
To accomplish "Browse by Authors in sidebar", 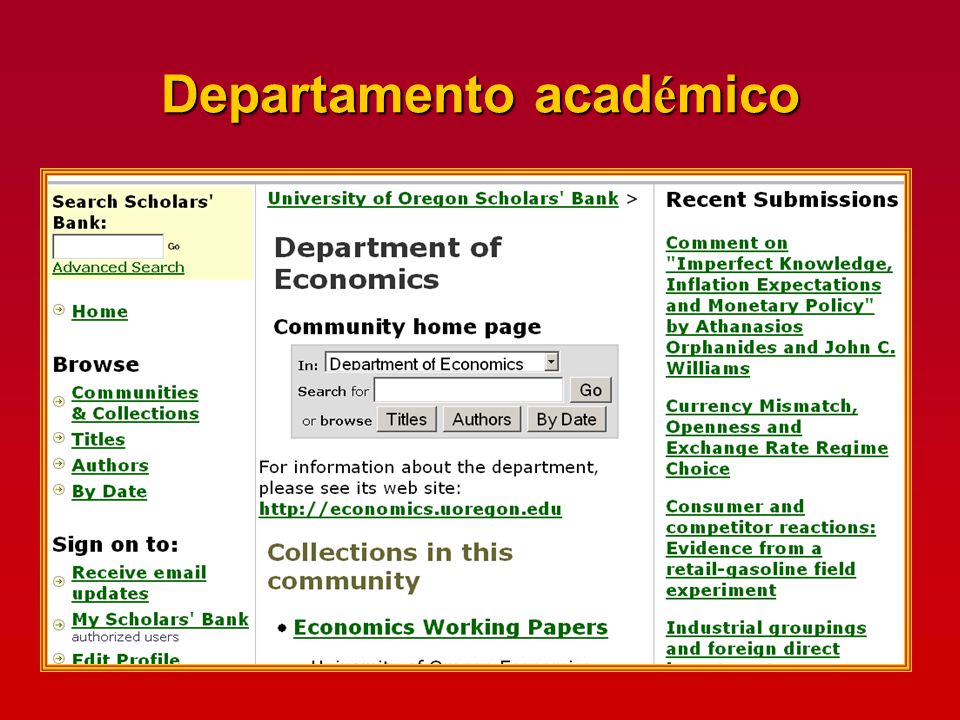I will 110,465.
